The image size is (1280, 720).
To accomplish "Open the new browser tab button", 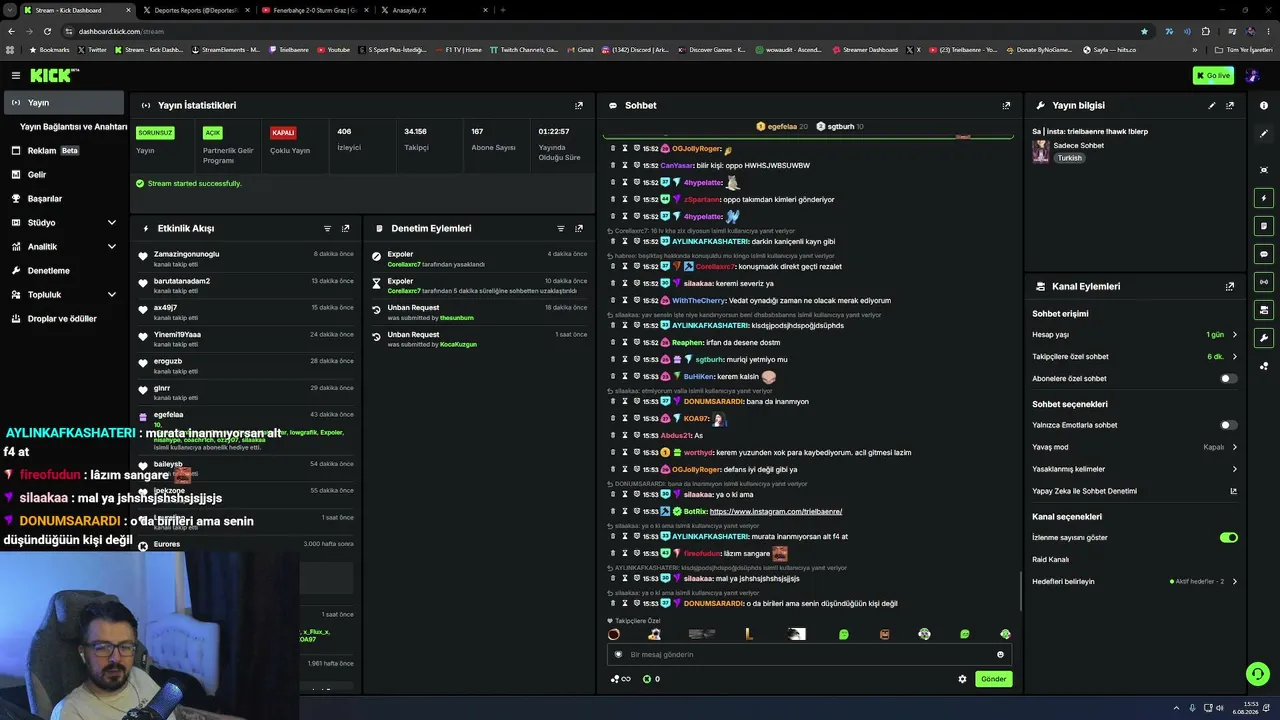I will (x=502, y=10).
